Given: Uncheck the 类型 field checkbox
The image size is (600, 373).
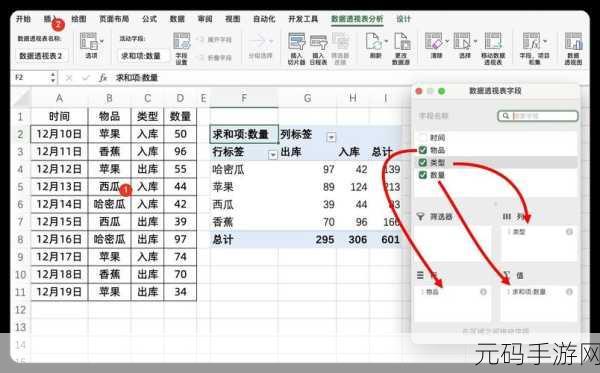Looking at the screenshot, I should (423, 163).
